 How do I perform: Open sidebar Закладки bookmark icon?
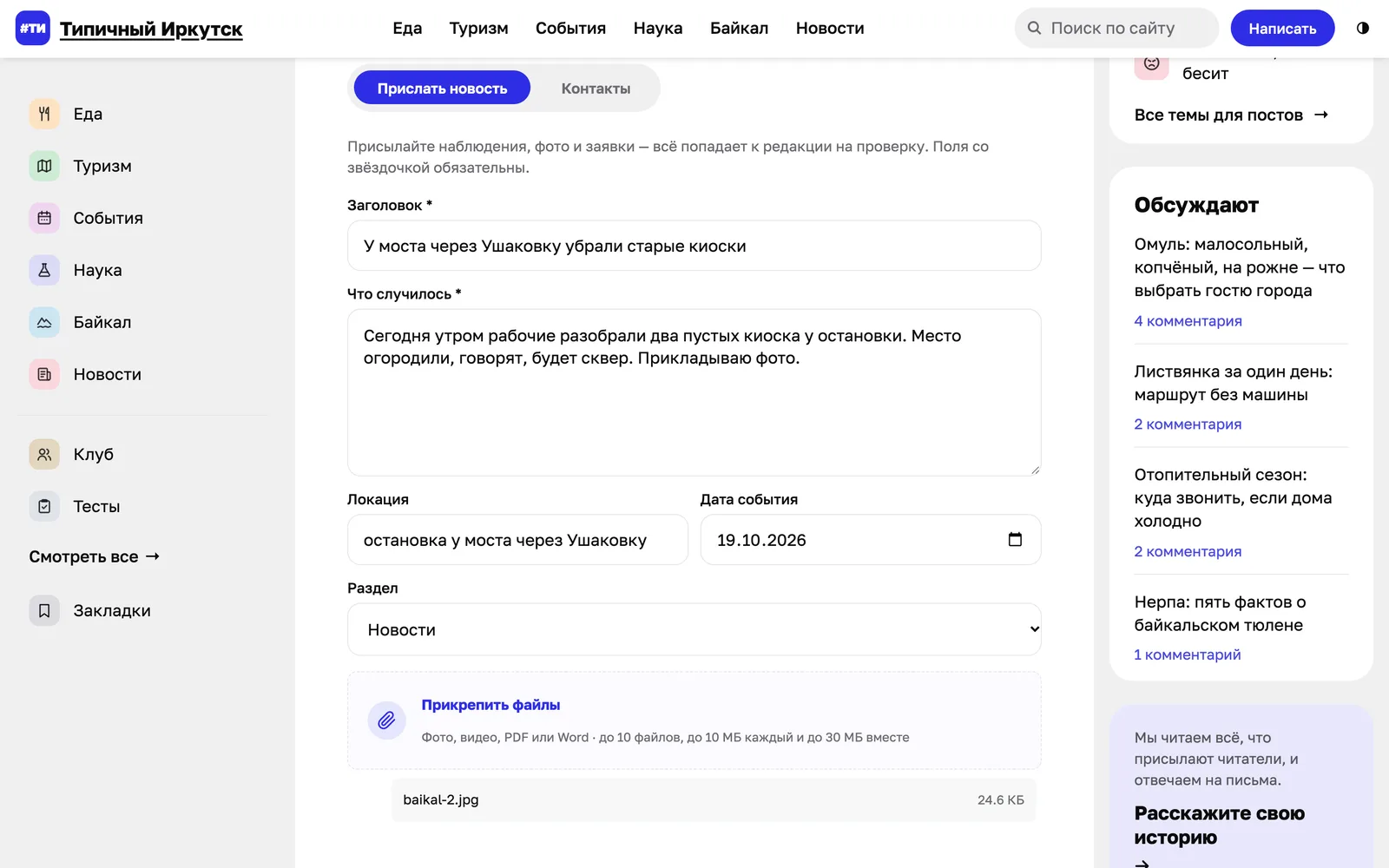44,610
